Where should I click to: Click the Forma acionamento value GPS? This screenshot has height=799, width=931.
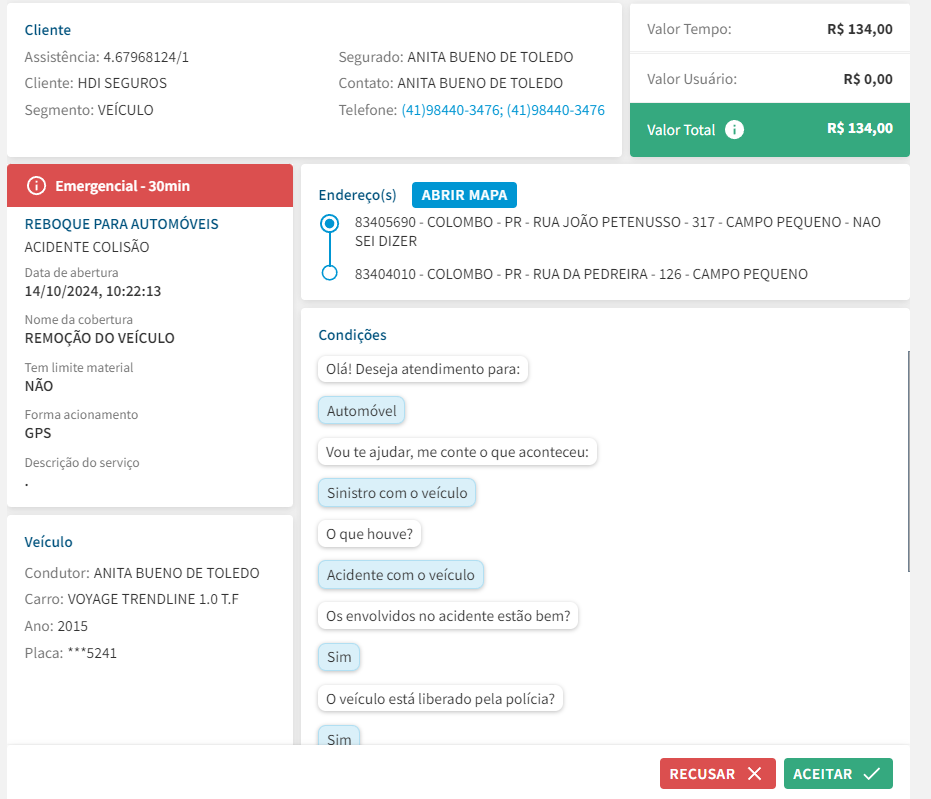tap(38, 433)
